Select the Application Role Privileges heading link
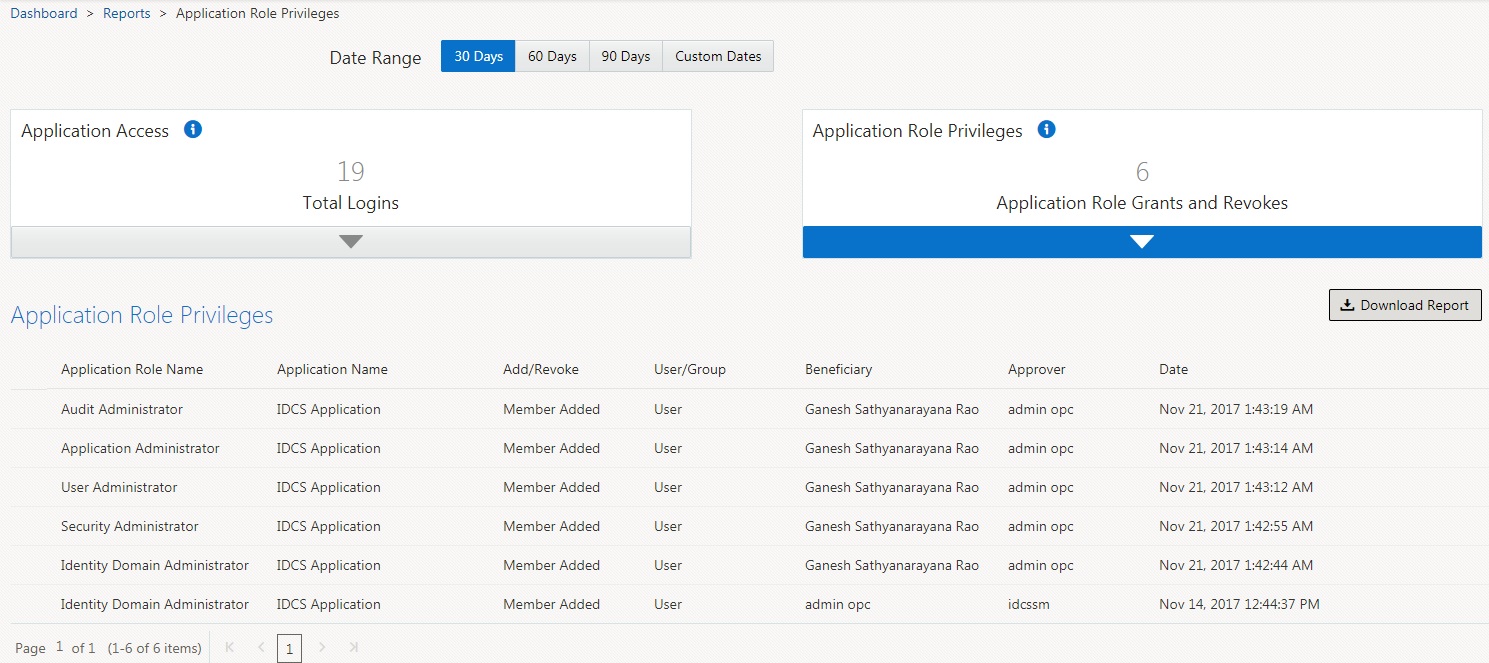The height and width of the screenshot is (663, 1489). point(141,315)
